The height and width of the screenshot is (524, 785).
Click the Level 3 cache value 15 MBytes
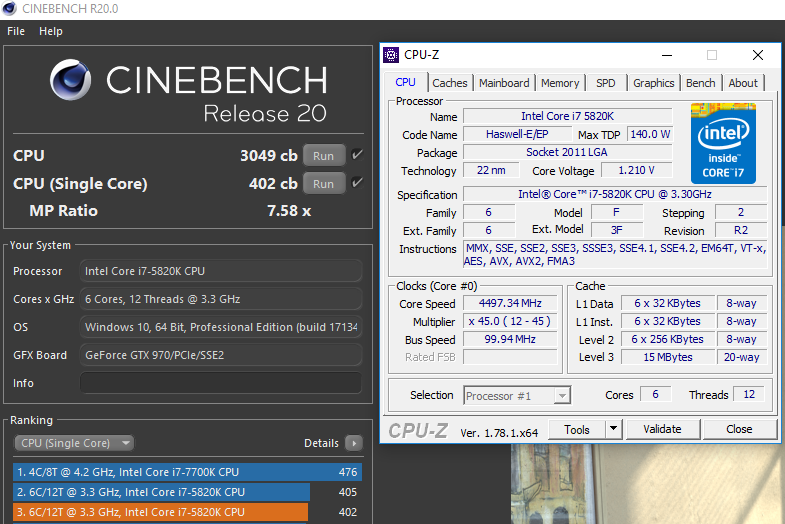click(x=668, y=357)
